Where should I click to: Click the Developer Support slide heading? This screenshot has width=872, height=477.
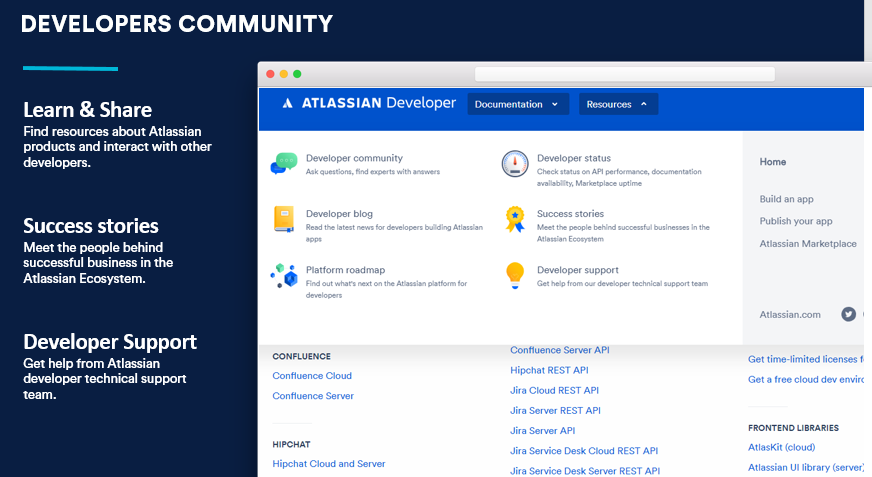pos(110,342)
